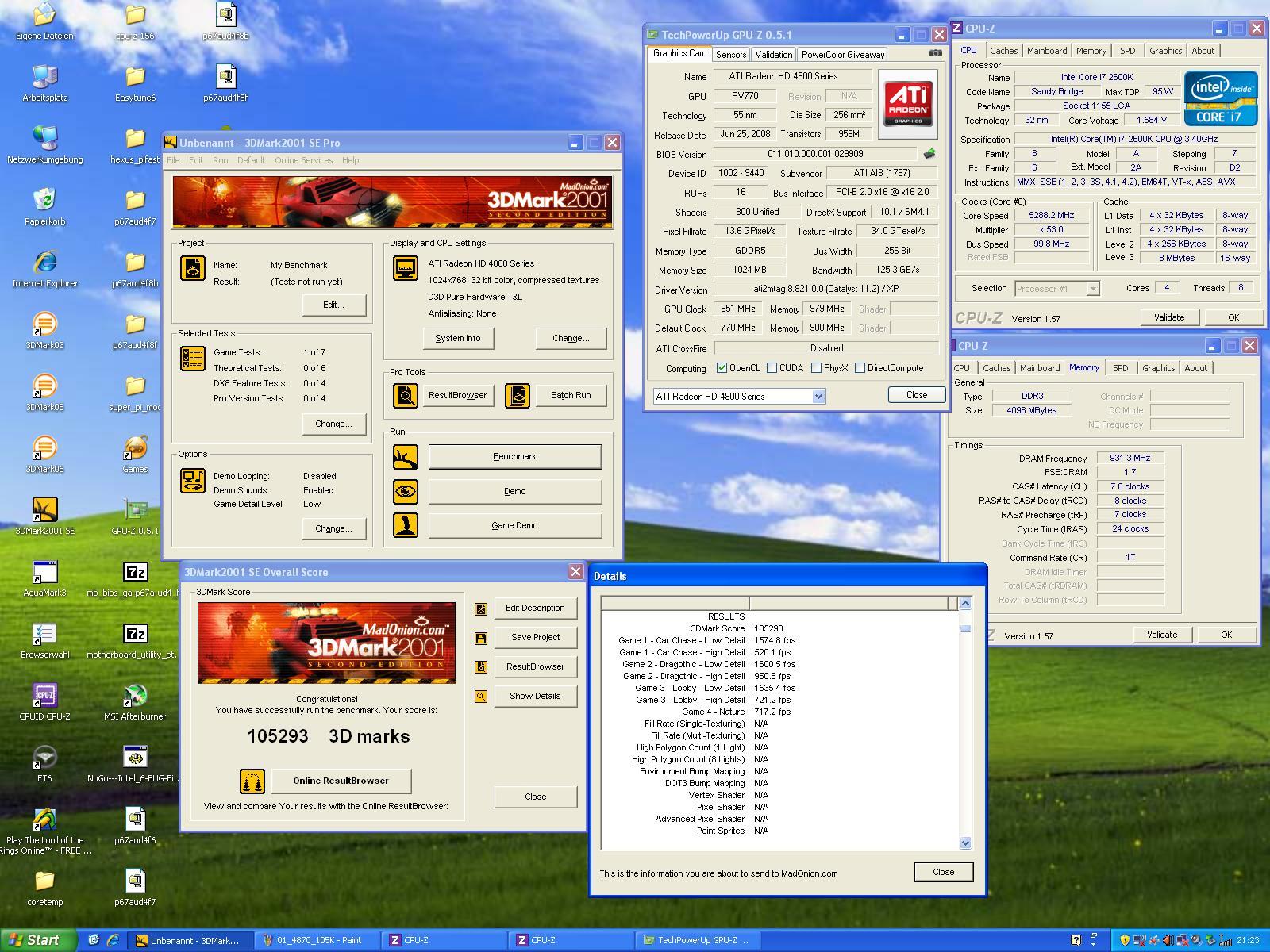Click the BIOS save icon in GPU-Z
1270x952 pixels.
929,154
